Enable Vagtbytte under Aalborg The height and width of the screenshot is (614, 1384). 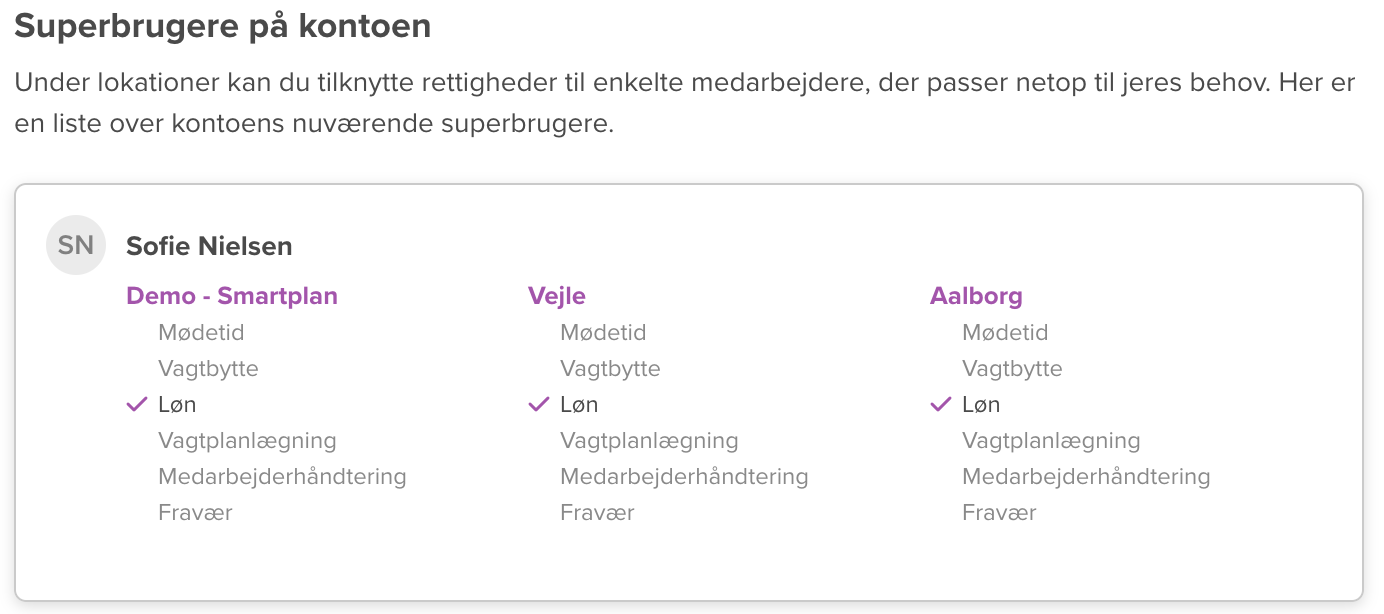click(x=1012, y=369)
